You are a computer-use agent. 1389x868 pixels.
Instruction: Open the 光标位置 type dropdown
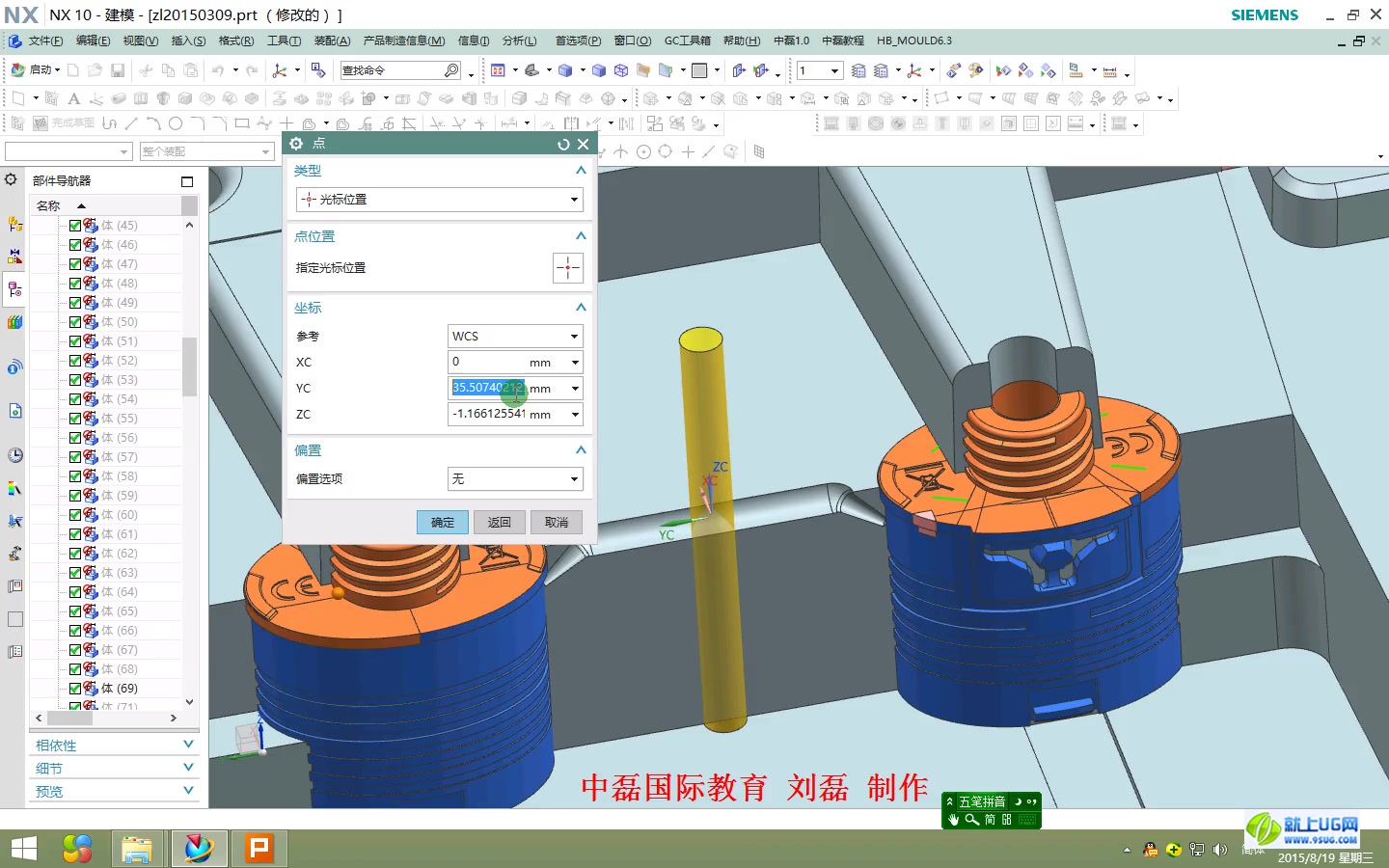tap(440, 200)
